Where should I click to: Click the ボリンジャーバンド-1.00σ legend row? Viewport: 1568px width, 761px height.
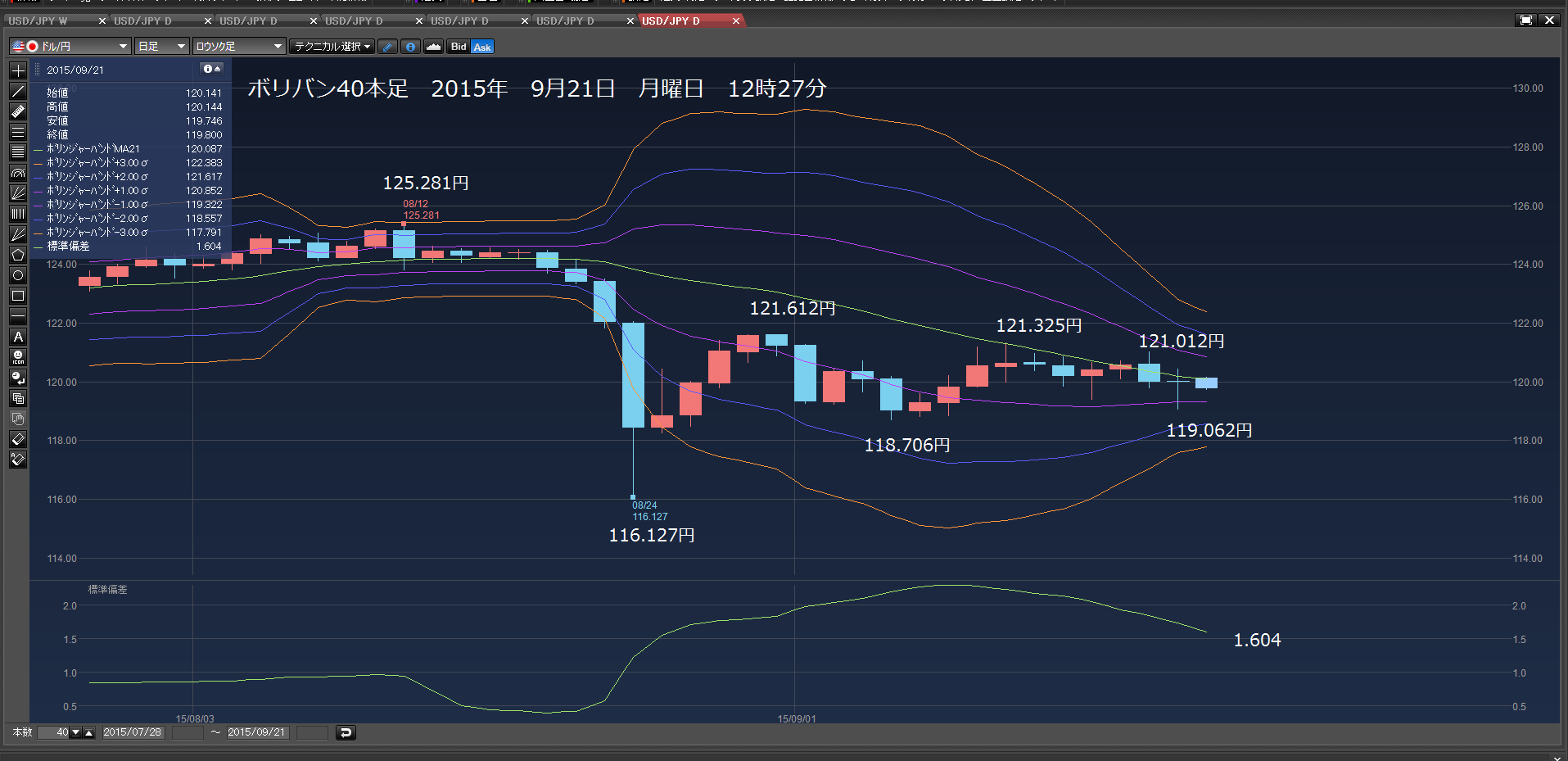point(128,205)
